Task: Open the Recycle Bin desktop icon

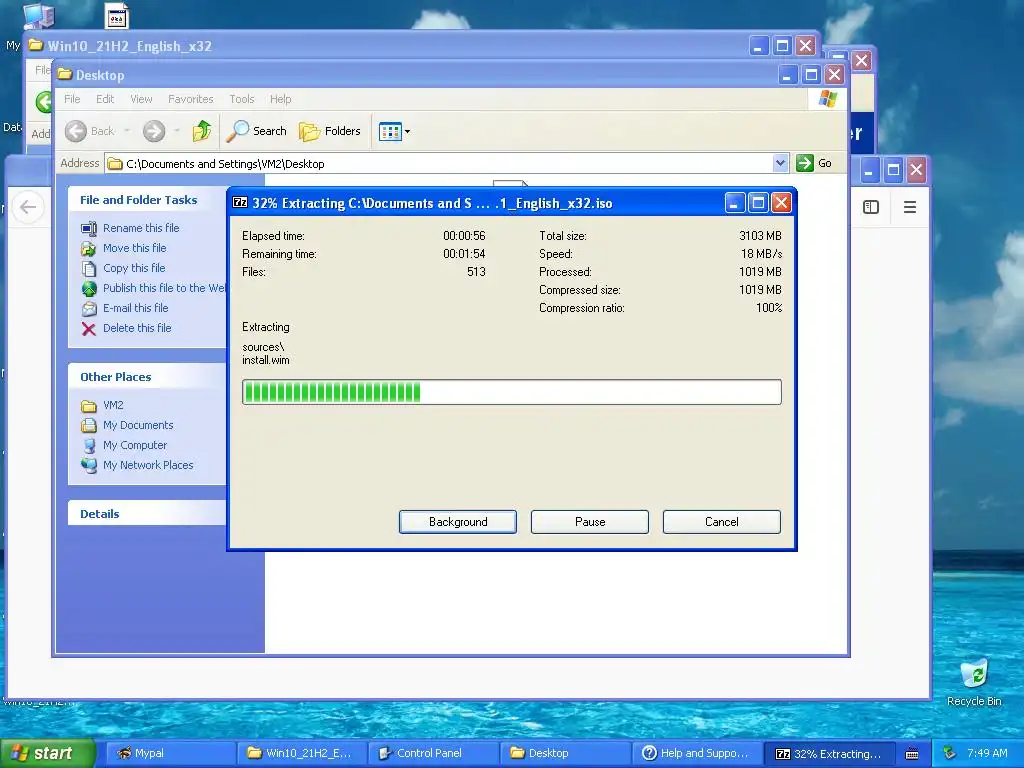Action: tap(974, 683)
